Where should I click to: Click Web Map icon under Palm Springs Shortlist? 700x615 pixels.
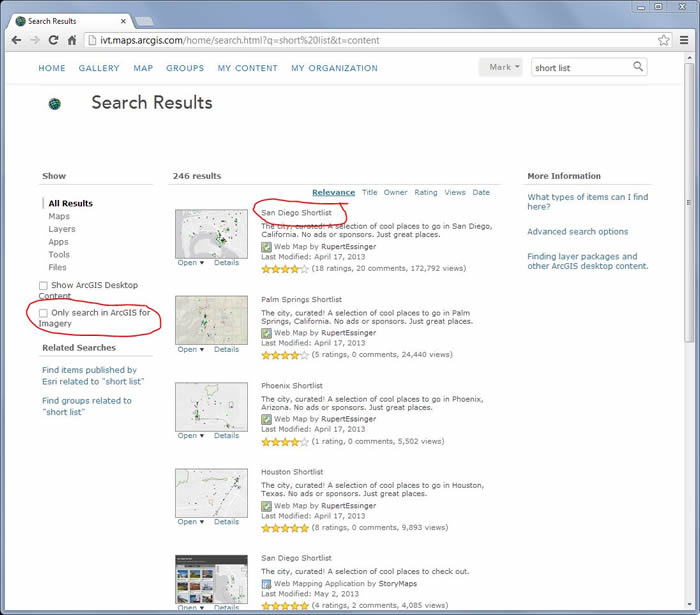[266, 333]
